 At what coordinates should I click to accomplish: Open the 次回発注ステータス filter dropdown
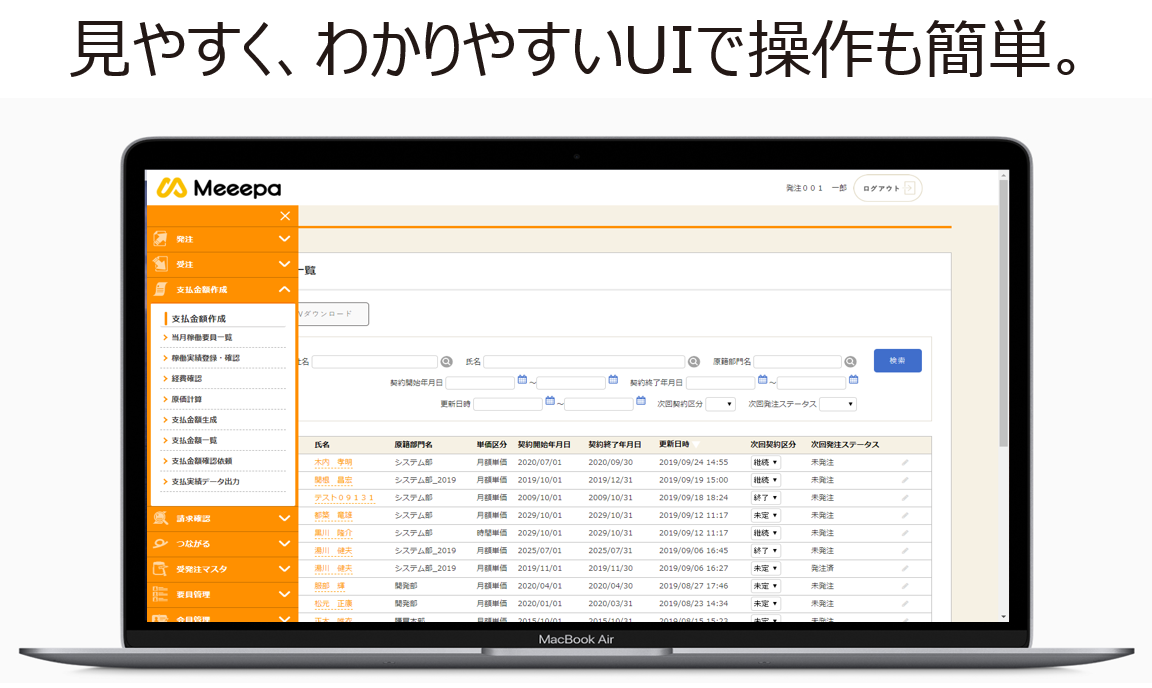(x=840, y=403)
